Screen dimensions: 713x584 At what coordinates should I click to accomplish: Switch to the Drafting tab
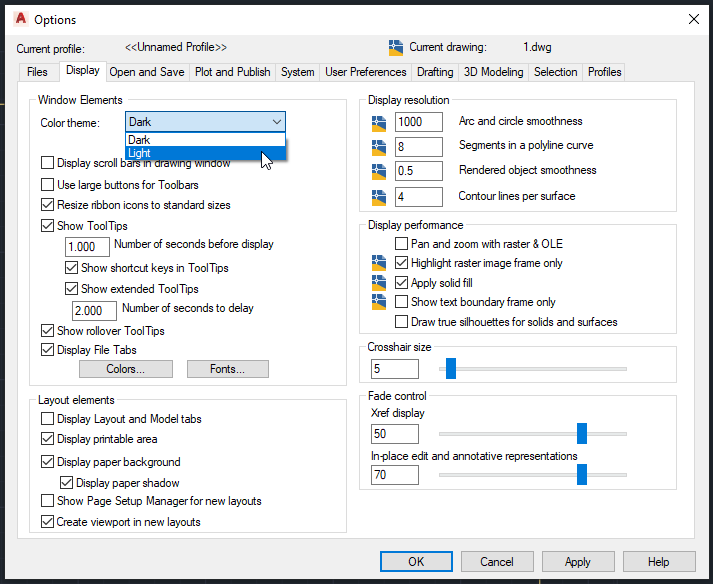tap(435, 72)
